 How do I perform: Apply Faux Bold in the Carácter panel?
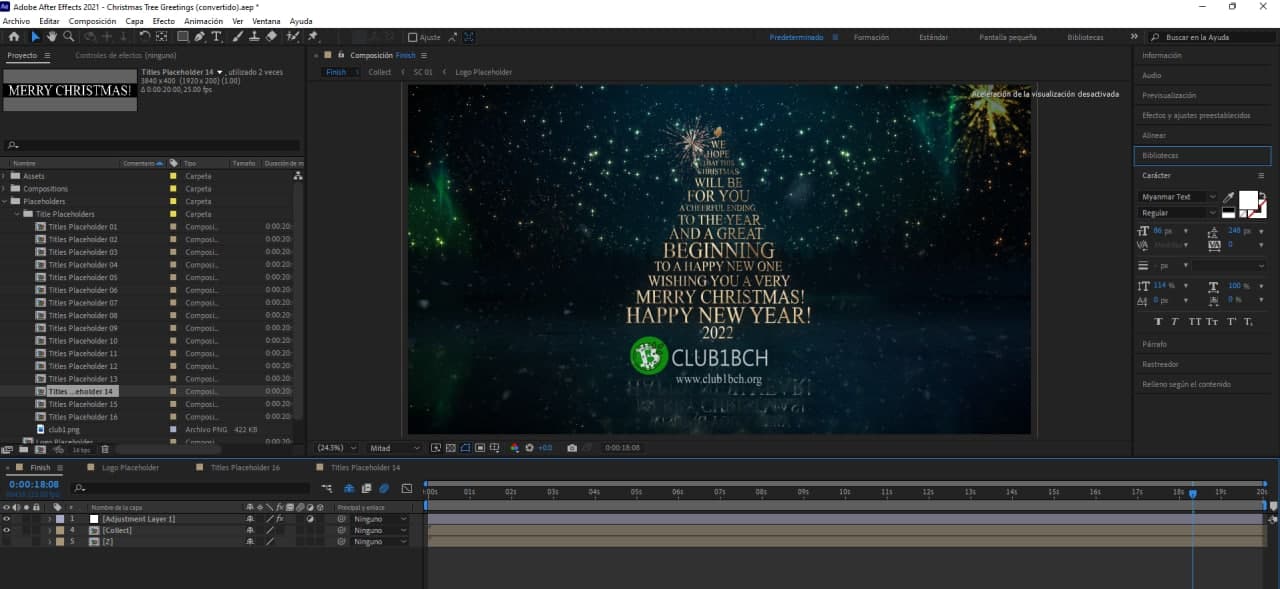tap(1158, 322)
